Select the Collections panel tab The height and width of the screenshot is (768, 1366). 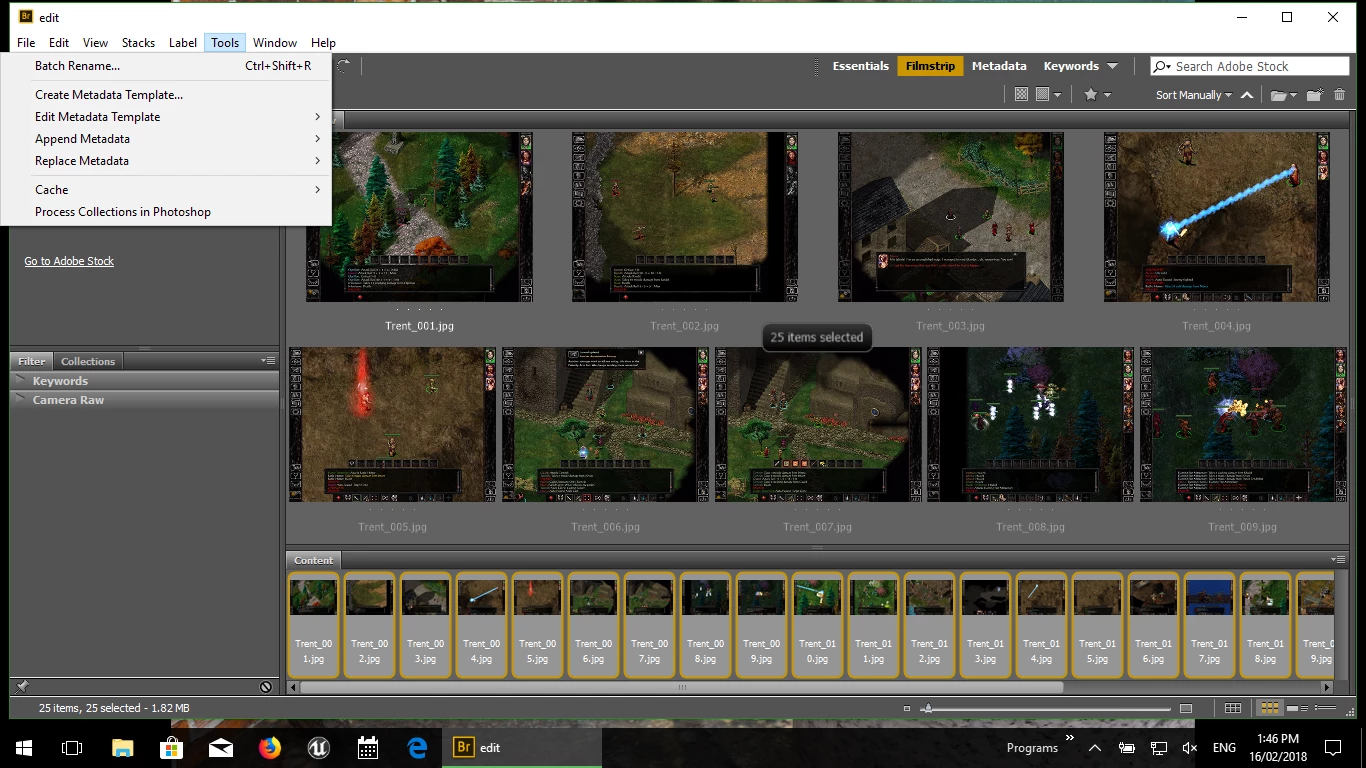88,361
